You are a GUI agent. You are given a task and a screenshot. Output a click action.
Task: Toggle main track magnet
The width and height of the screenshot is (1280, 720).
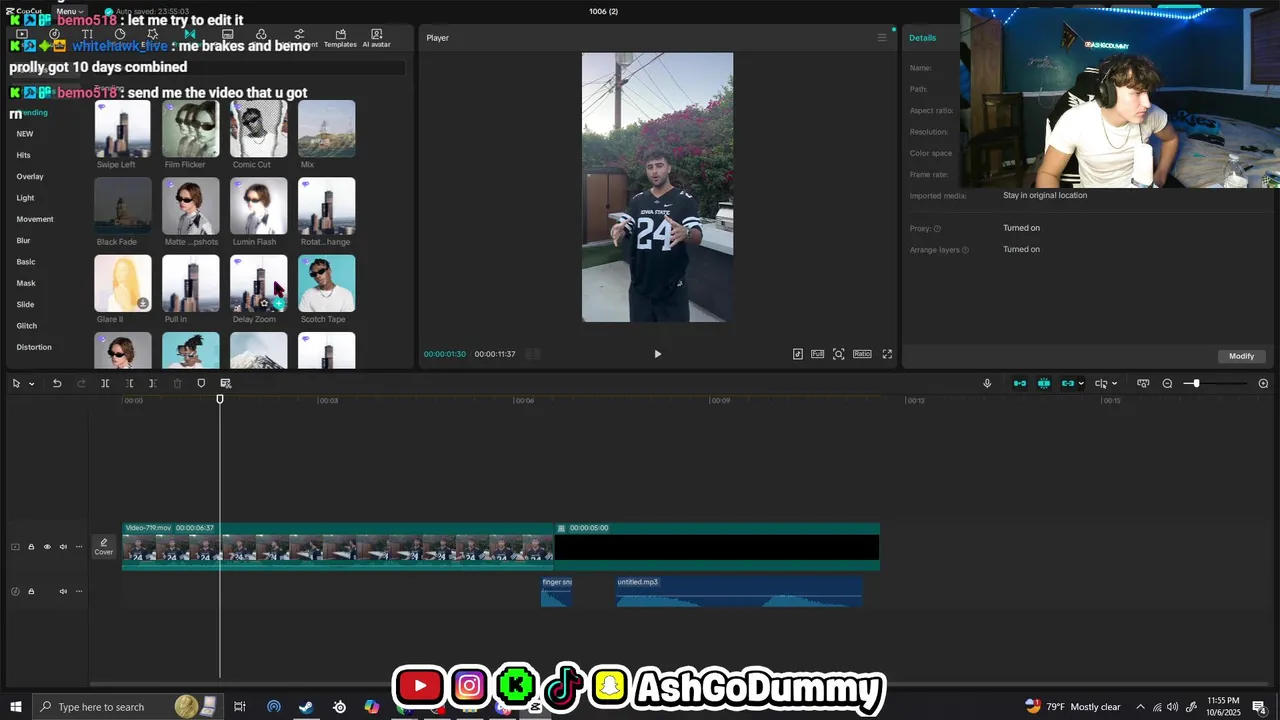[1020, 384]
